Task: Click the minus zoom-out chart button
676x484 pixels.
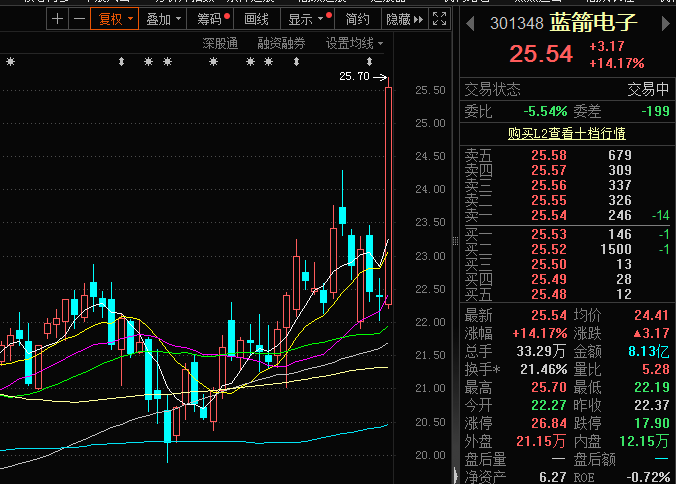Action: (x=78, y=19)
